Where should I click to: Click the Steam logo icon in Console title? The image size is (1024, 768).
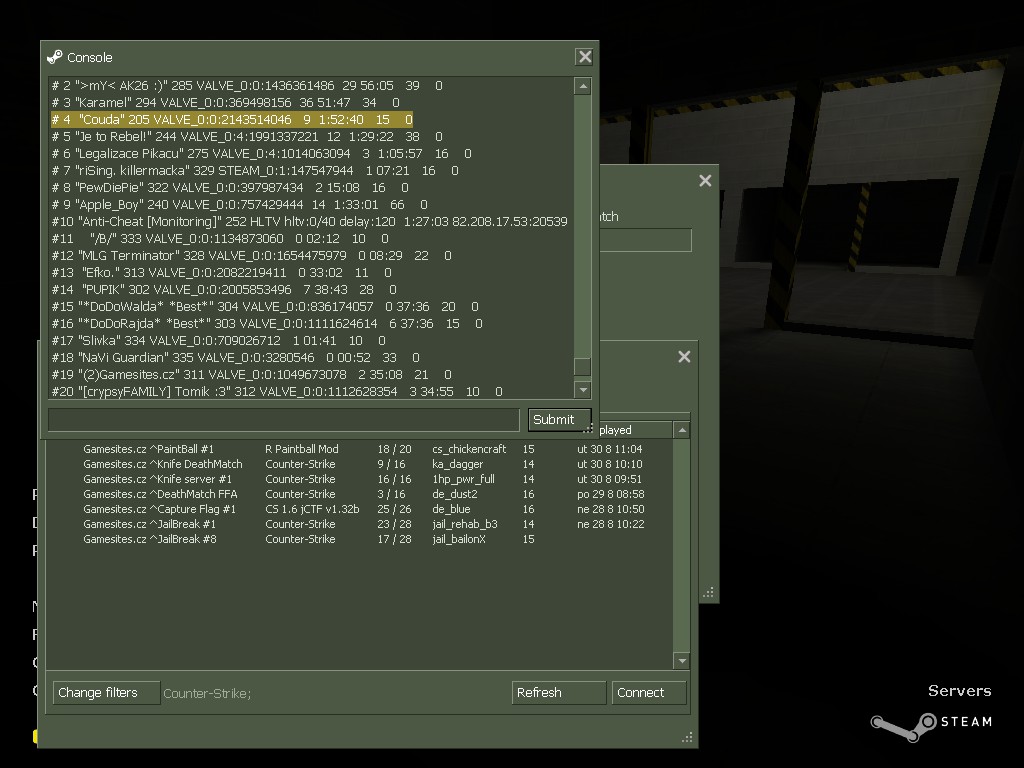point(55,57)
